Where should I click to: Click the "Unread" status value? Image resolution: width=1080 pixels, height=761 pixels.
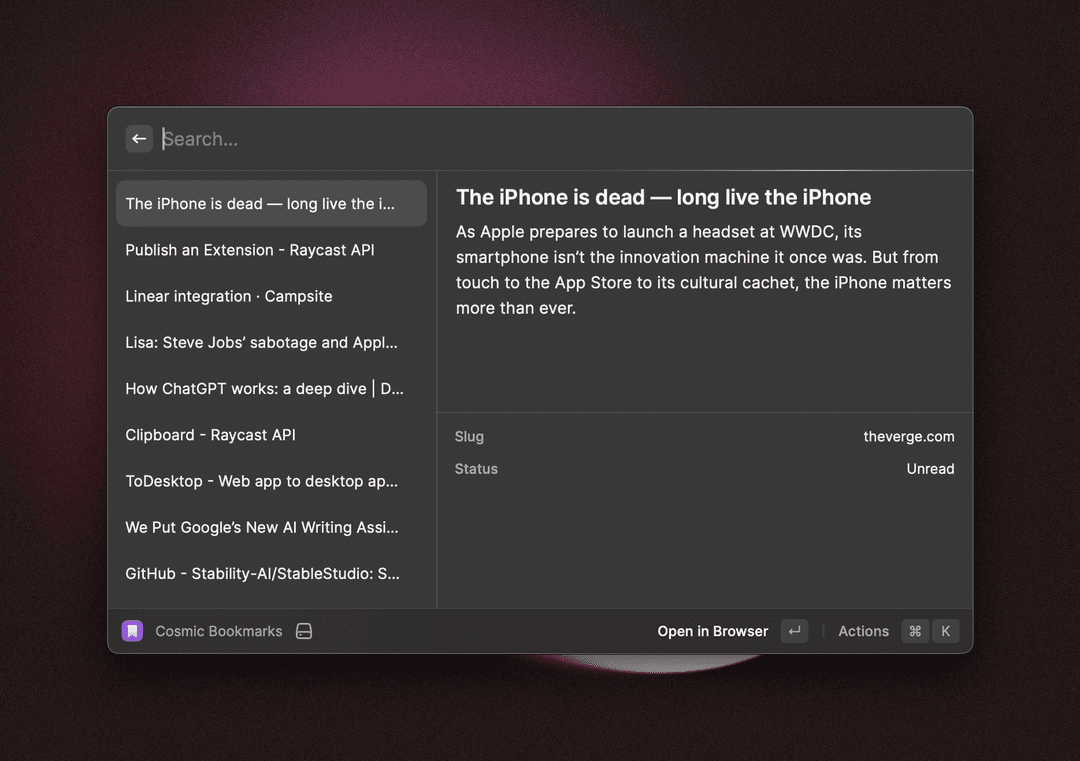[930, 469]
